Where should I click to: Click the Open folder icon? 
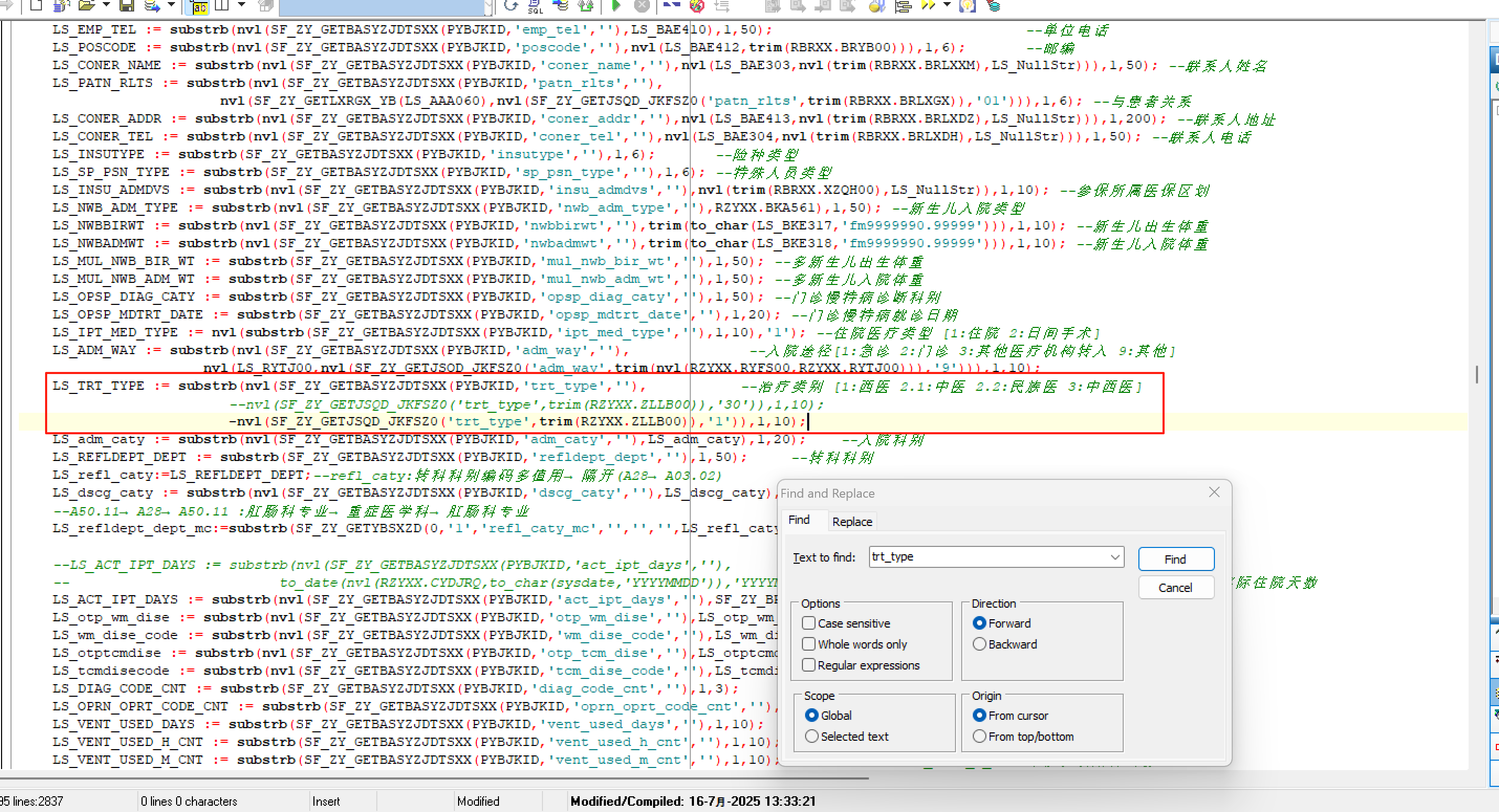point(86,6)
